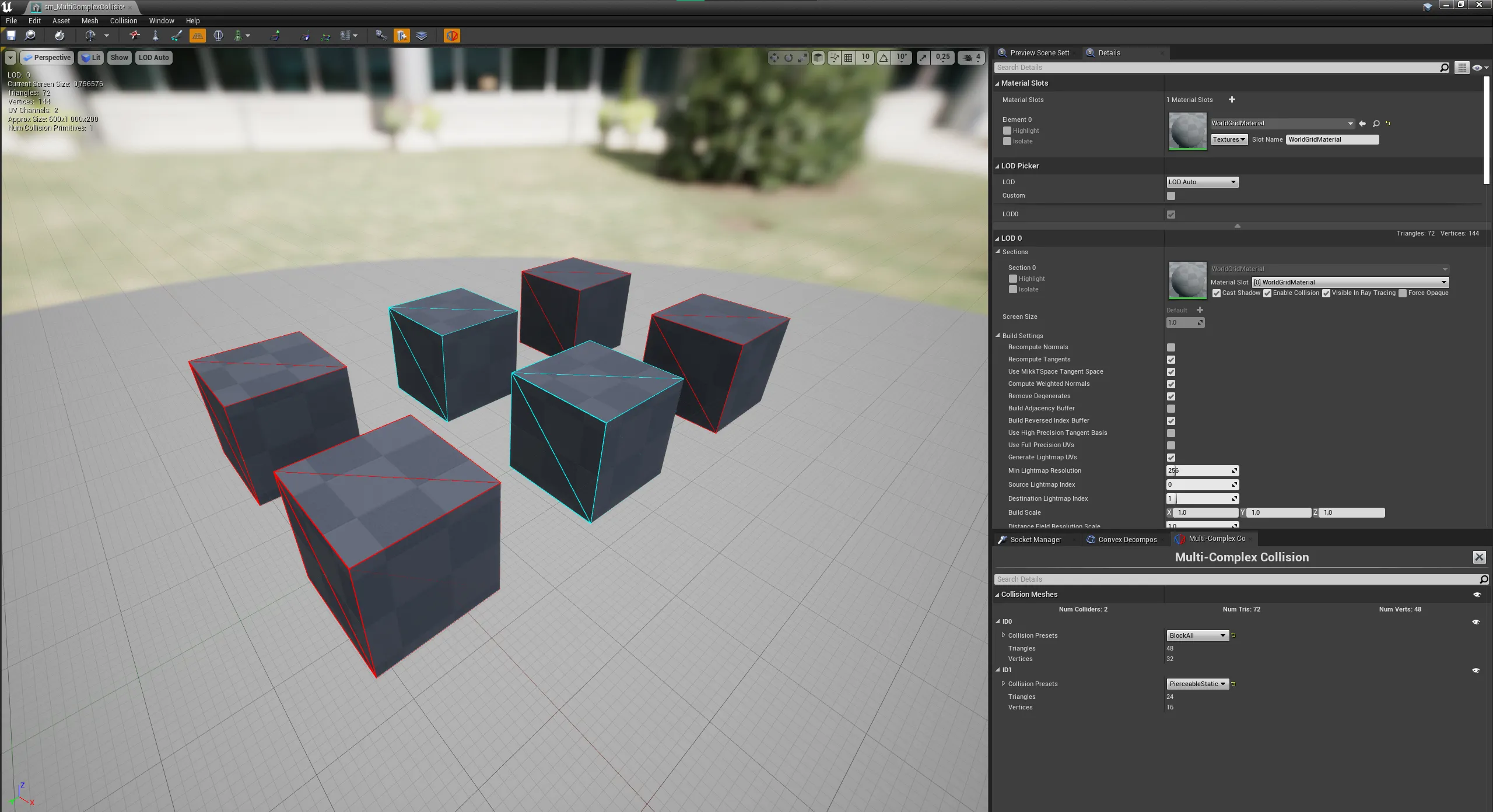
Task: Click the grid snap icon in viewport toolbar
Action: tap(849, 57)
